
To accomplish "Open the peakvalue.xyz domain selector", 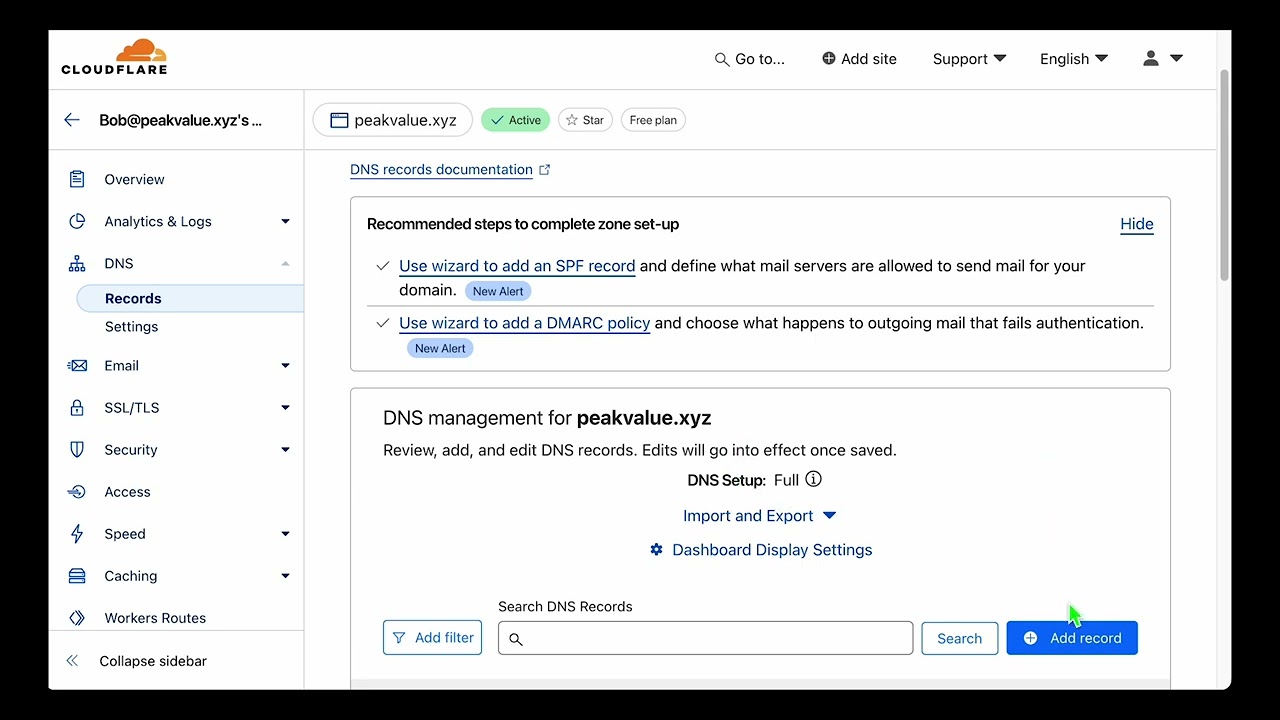I will pos(392,120).
